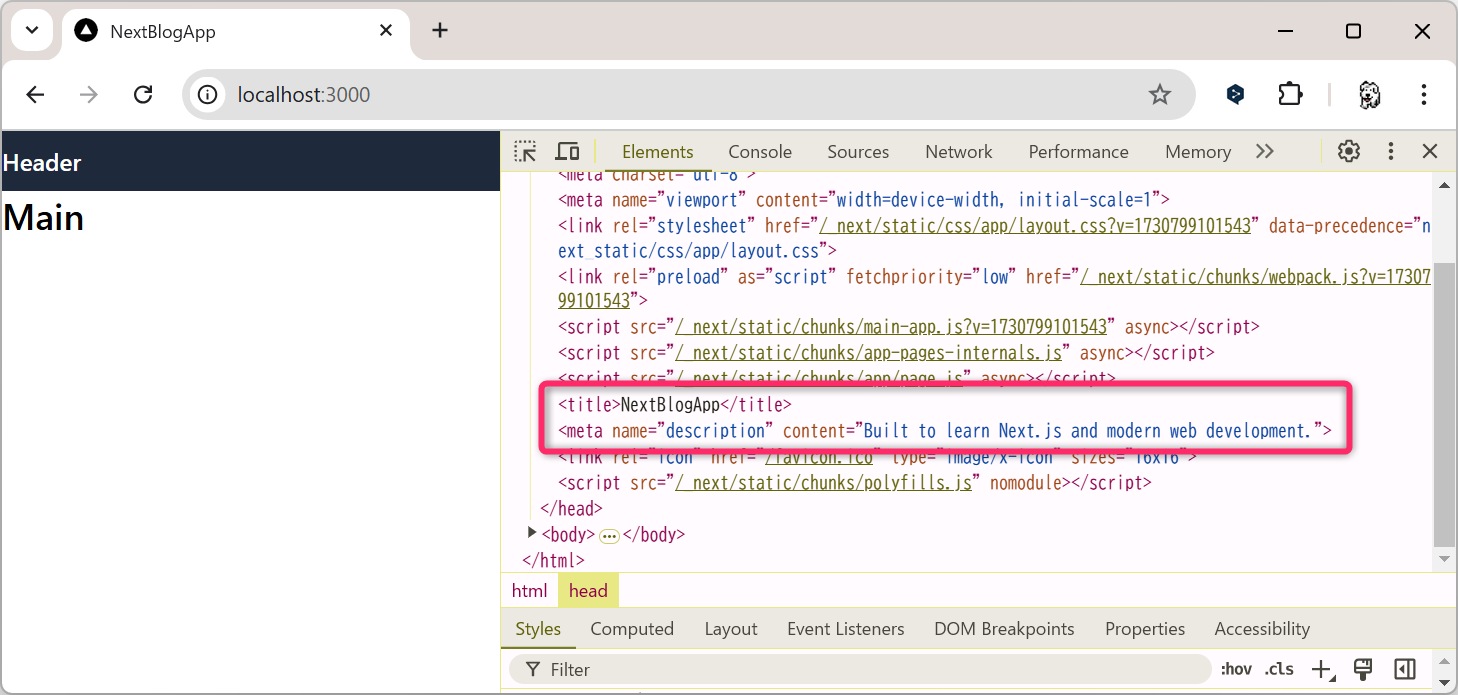
Task: Bookmark this page with star icon
Action: point(1159,95)
